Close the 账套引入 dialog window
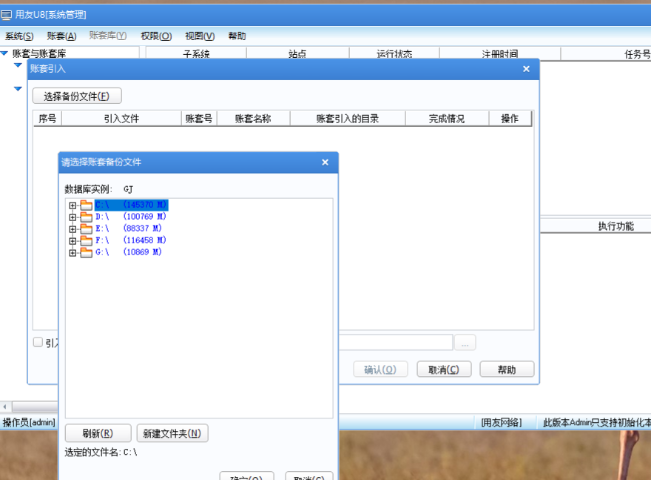 coord(526,69)
